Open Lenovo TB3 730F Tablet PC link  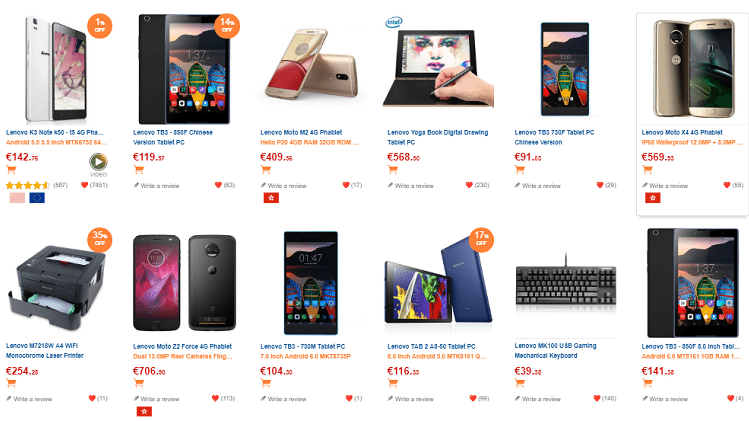(x=554, y=137)
